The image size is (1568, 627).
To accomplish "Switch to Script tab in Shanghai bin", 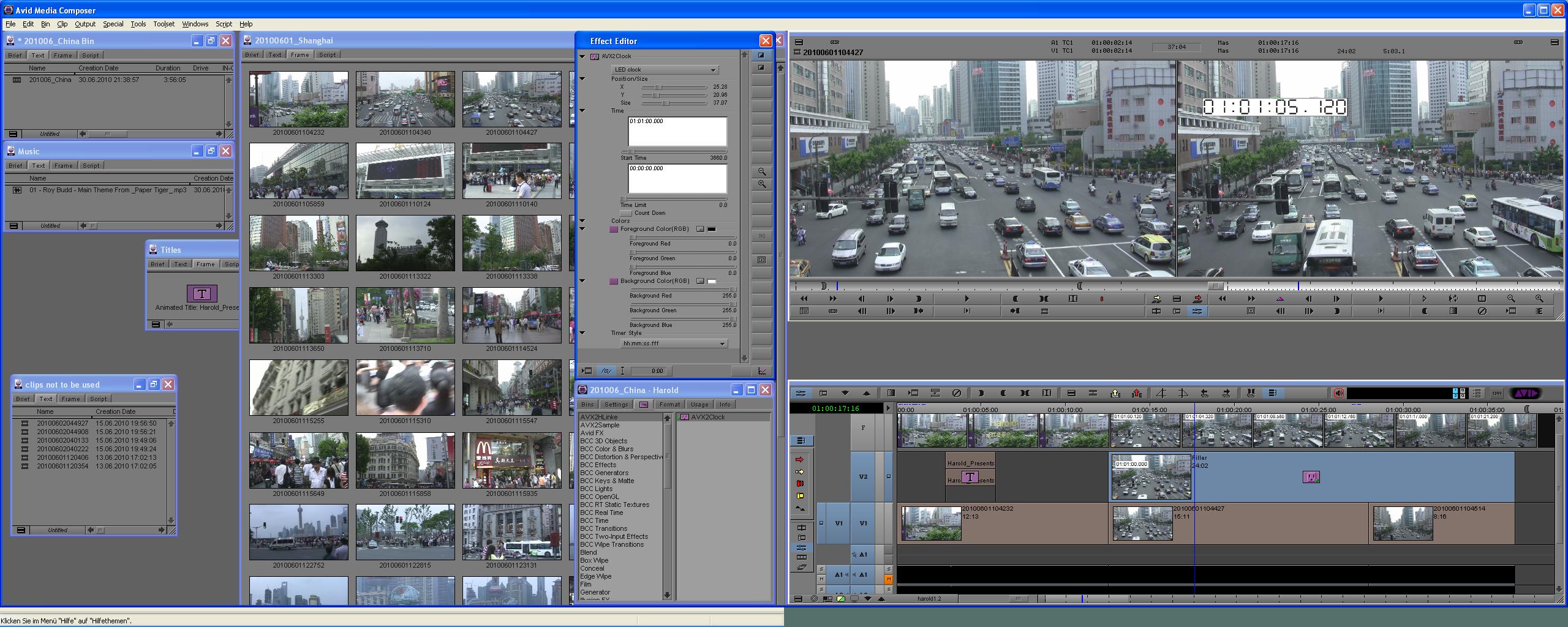I will tap(327, 55).
